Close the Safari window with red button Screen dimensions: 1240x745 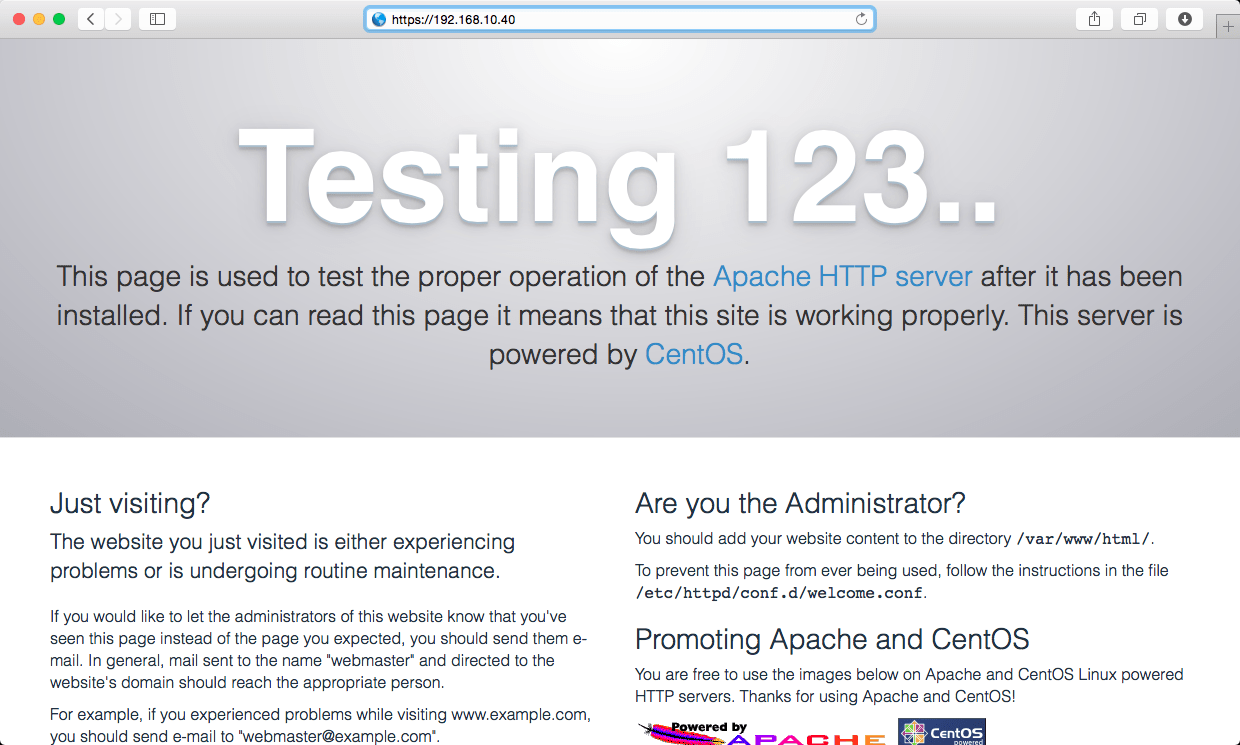click(x=20, y=19)
